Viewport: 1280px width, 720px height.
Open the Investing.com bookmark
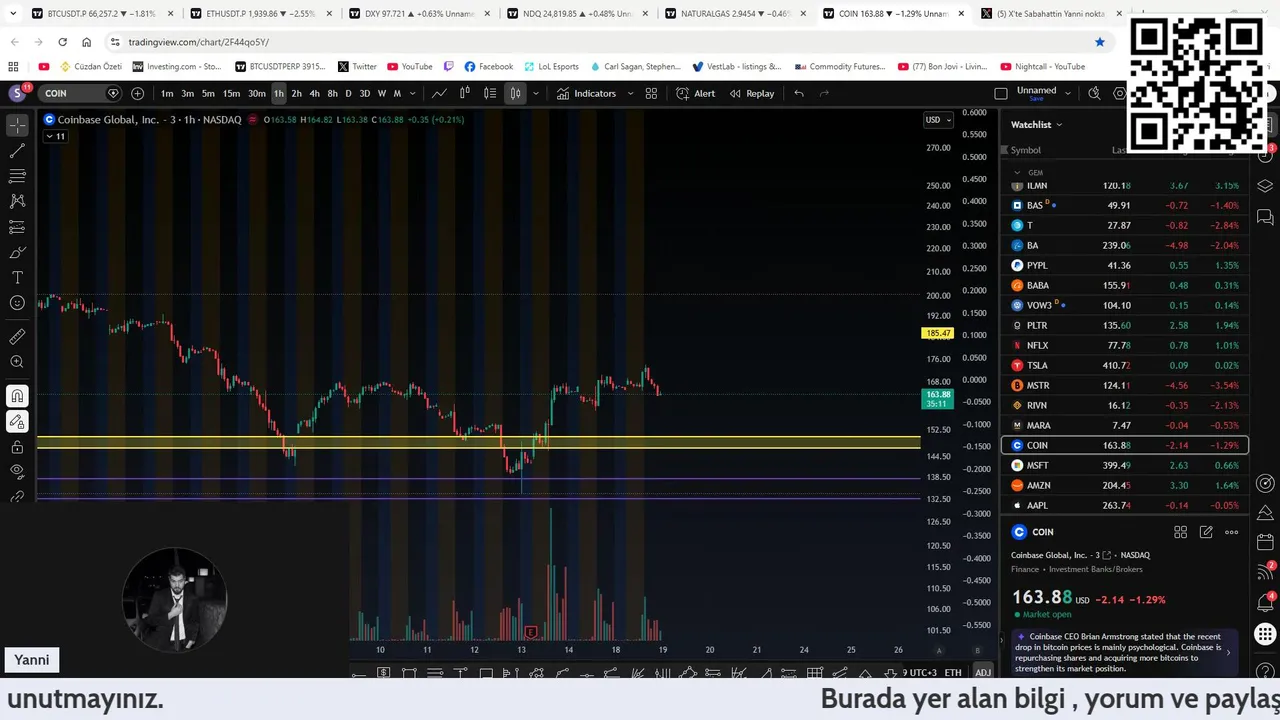pos(177,66)
